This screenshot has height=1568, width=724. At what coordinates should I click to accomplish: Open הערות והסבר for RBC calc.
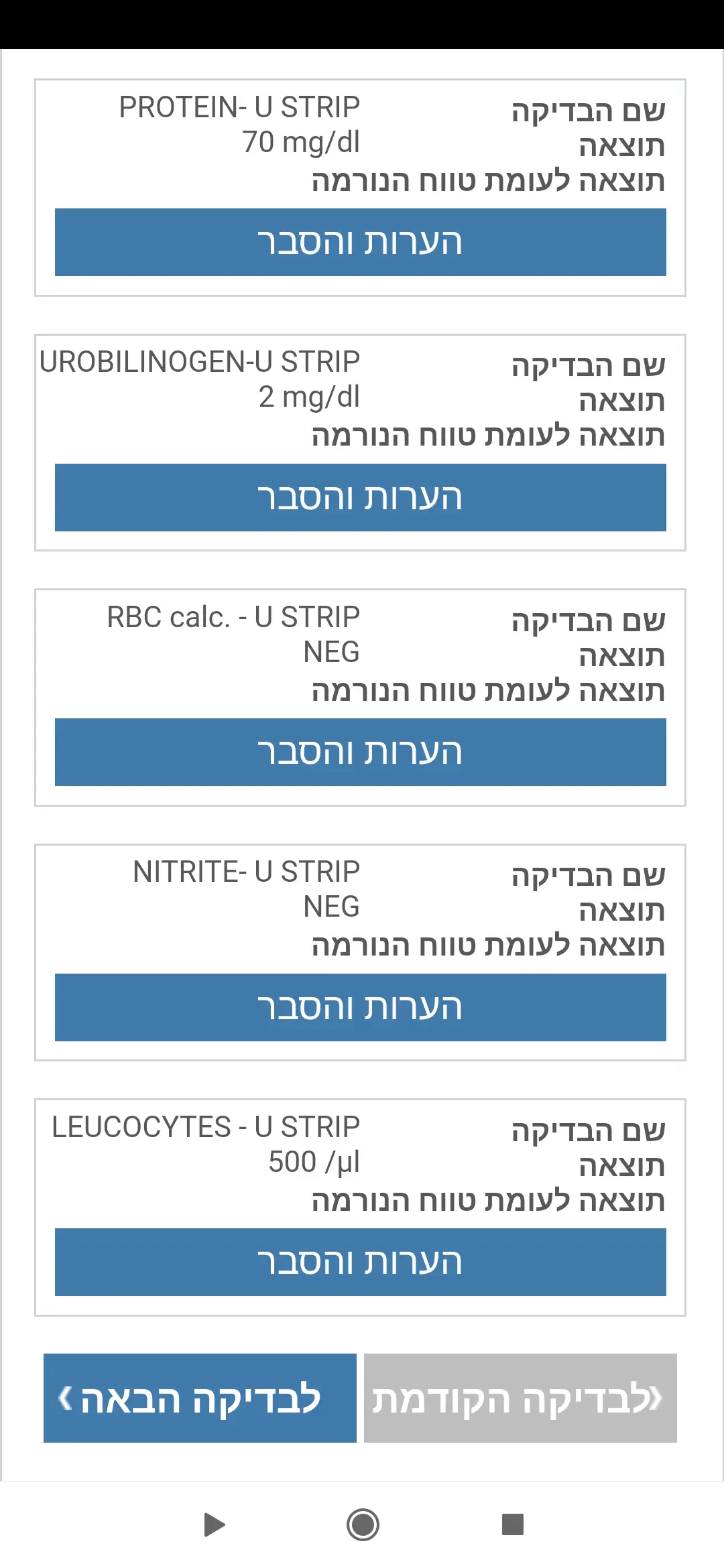pos(361,752)
